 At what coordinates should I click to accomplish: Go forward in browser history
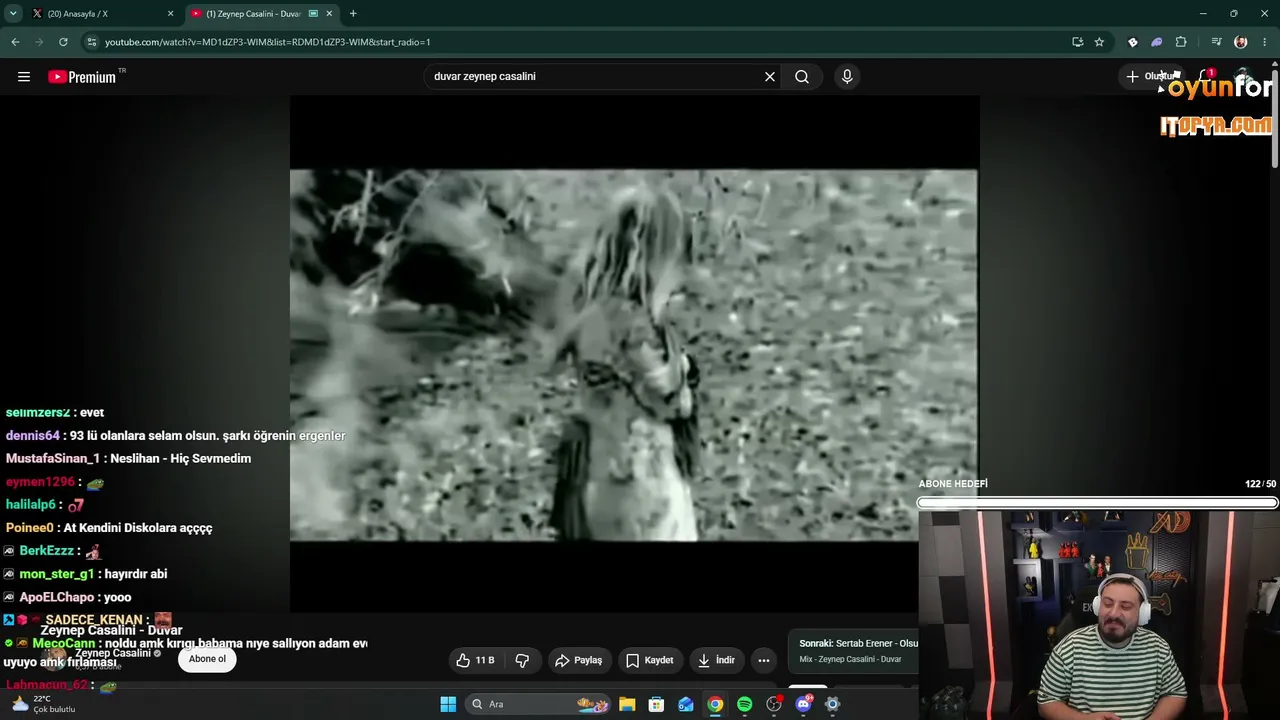(x=39, y=42)
